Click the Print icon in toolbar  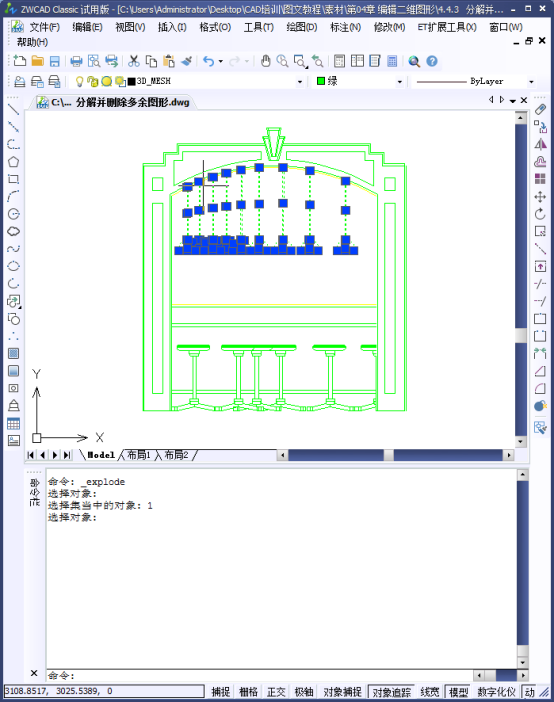(76, 61)
